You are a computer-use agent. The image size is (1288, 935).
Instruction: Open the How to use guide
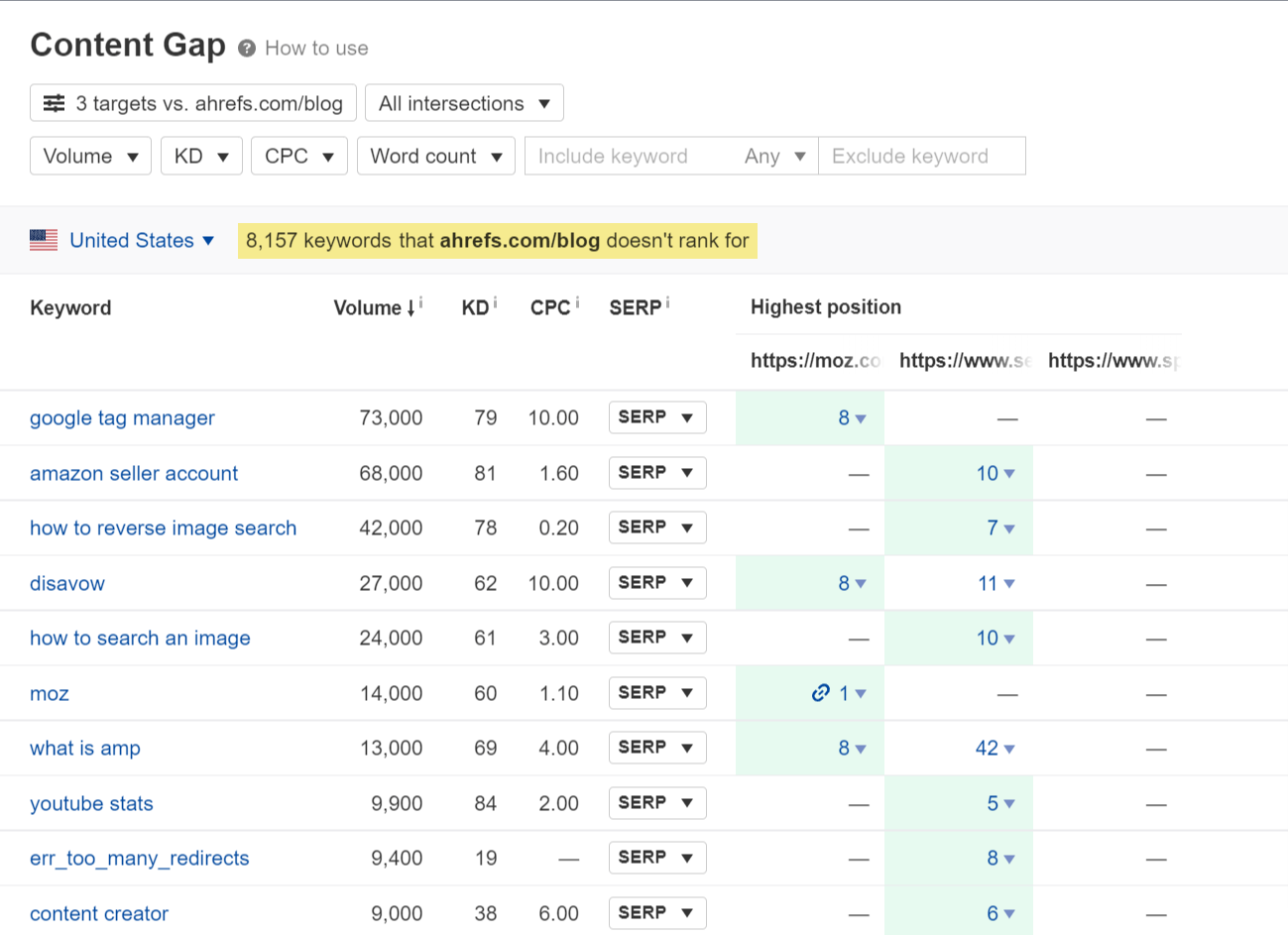[x=318, y=47]
